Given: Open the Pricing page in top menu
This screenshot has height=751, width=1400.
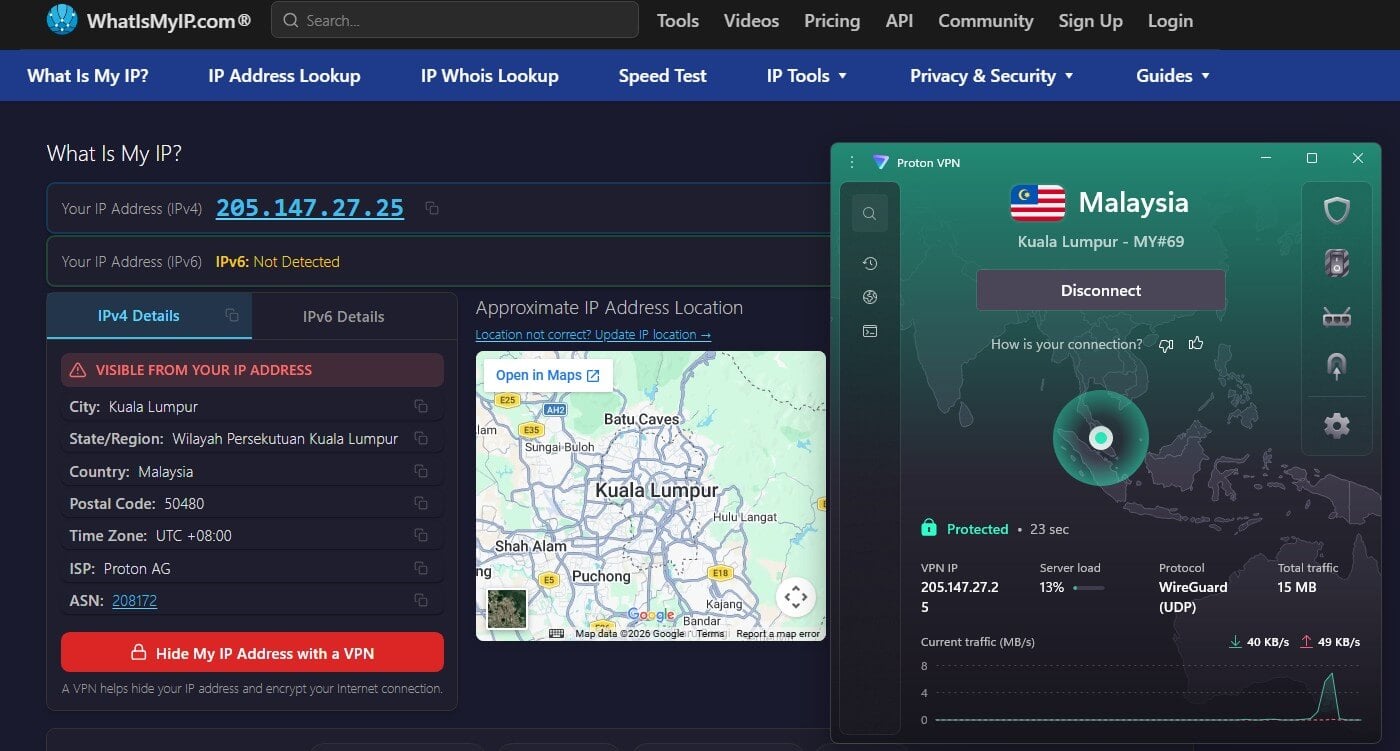Looking at the screenshot, I should [832, 21].
